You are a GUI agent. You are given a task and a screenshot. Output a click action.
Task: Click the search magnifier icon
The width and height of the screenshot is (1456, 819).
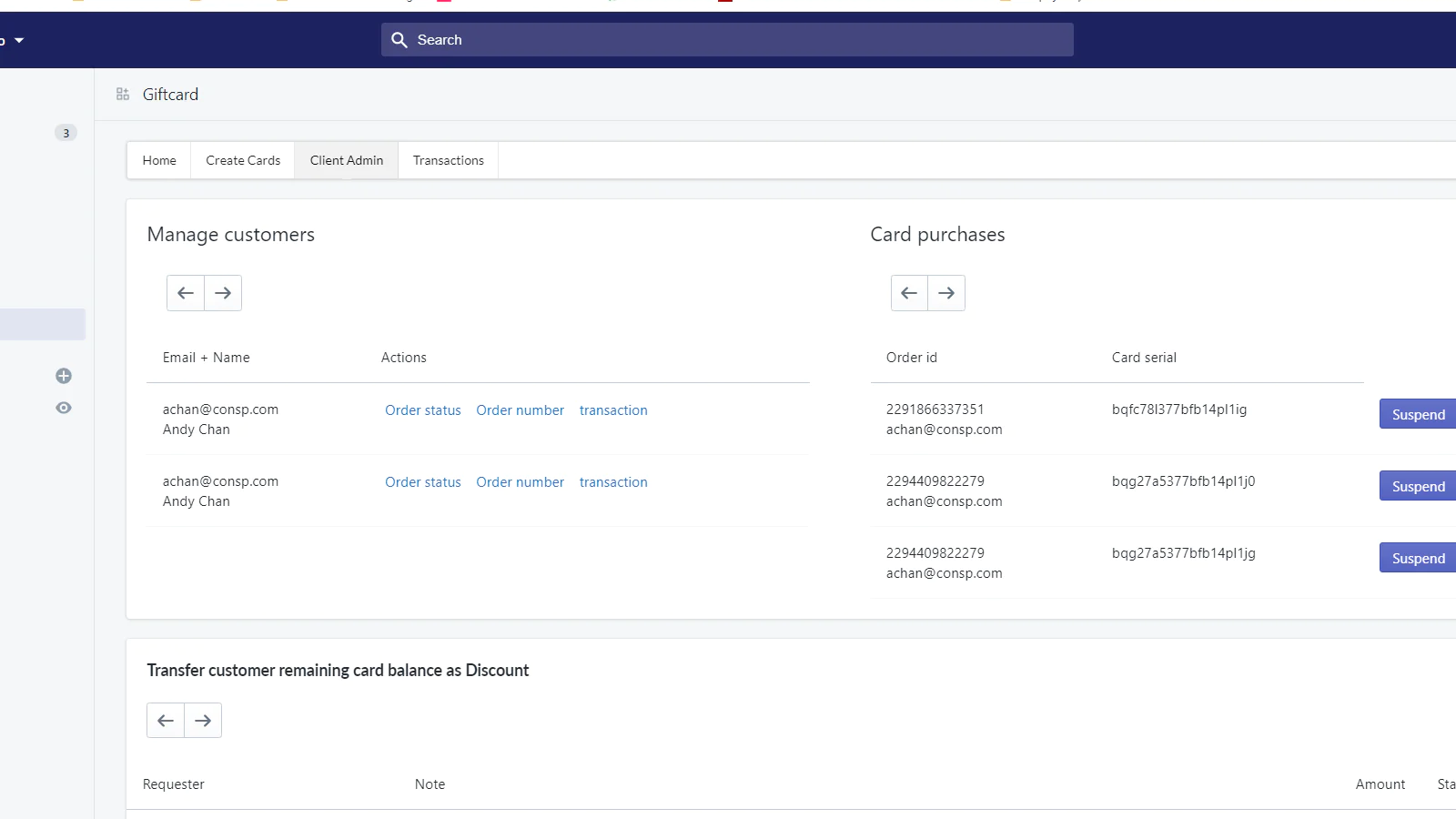[x=399, y=40]
